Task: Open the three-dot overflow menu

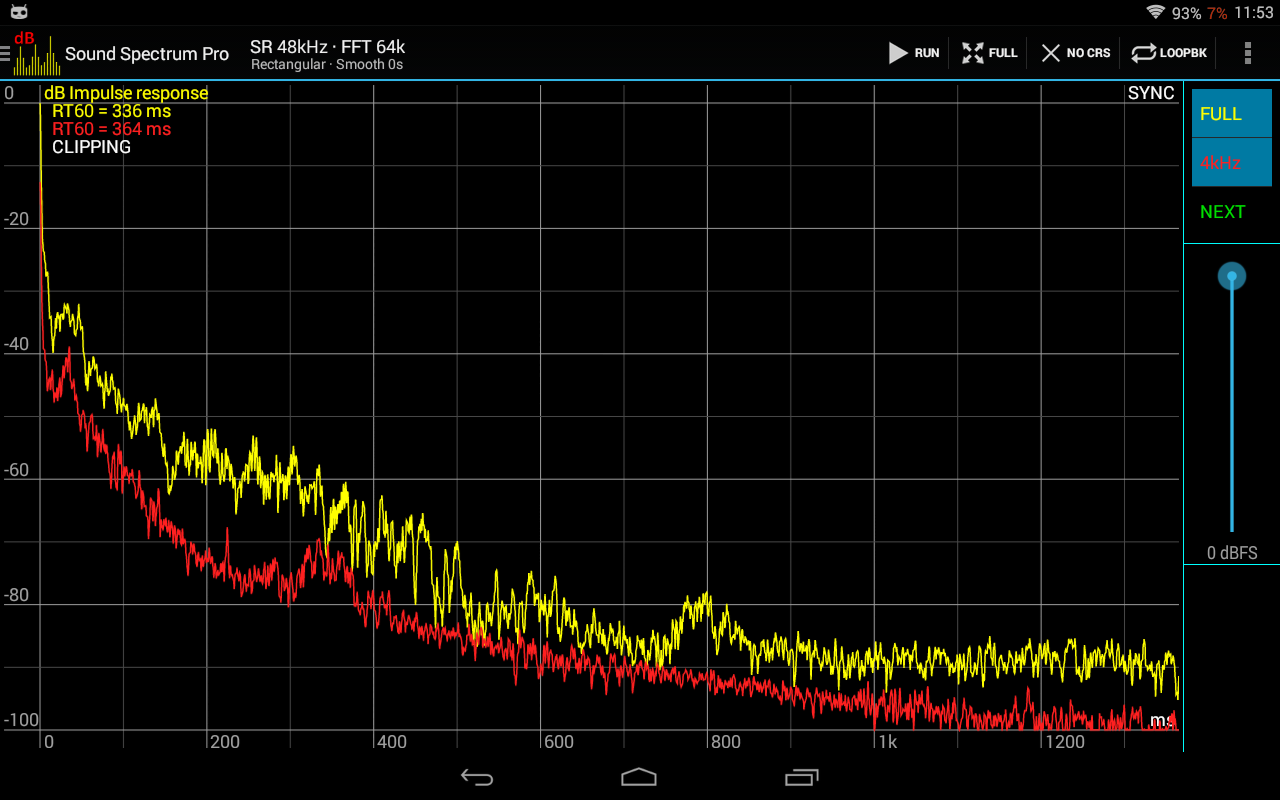Action: click(1247, 53)
